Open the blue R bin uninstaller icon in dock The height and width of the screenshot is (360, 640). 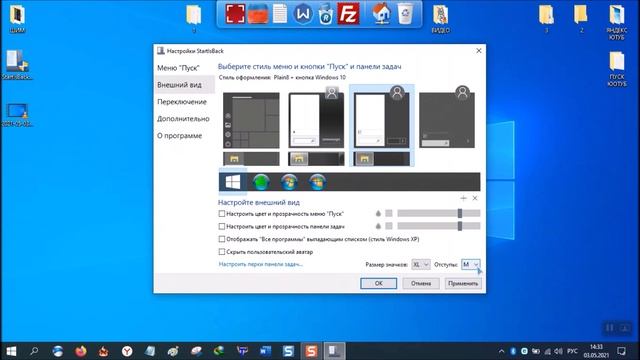point(325,14)
